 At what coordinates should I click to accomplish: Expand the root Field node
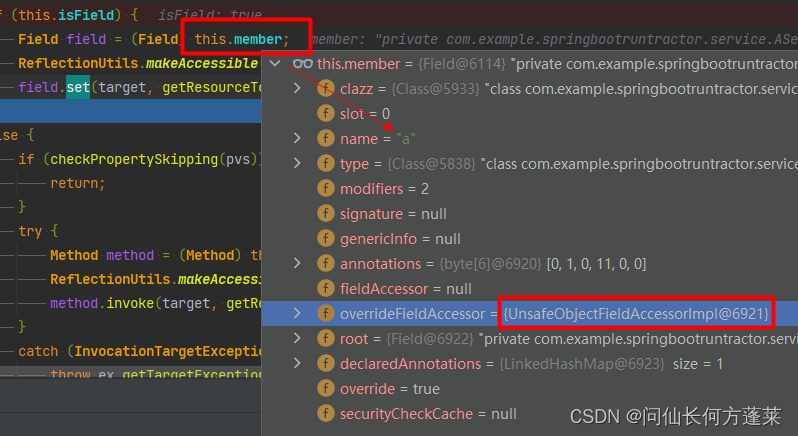[x=298, y=338]
